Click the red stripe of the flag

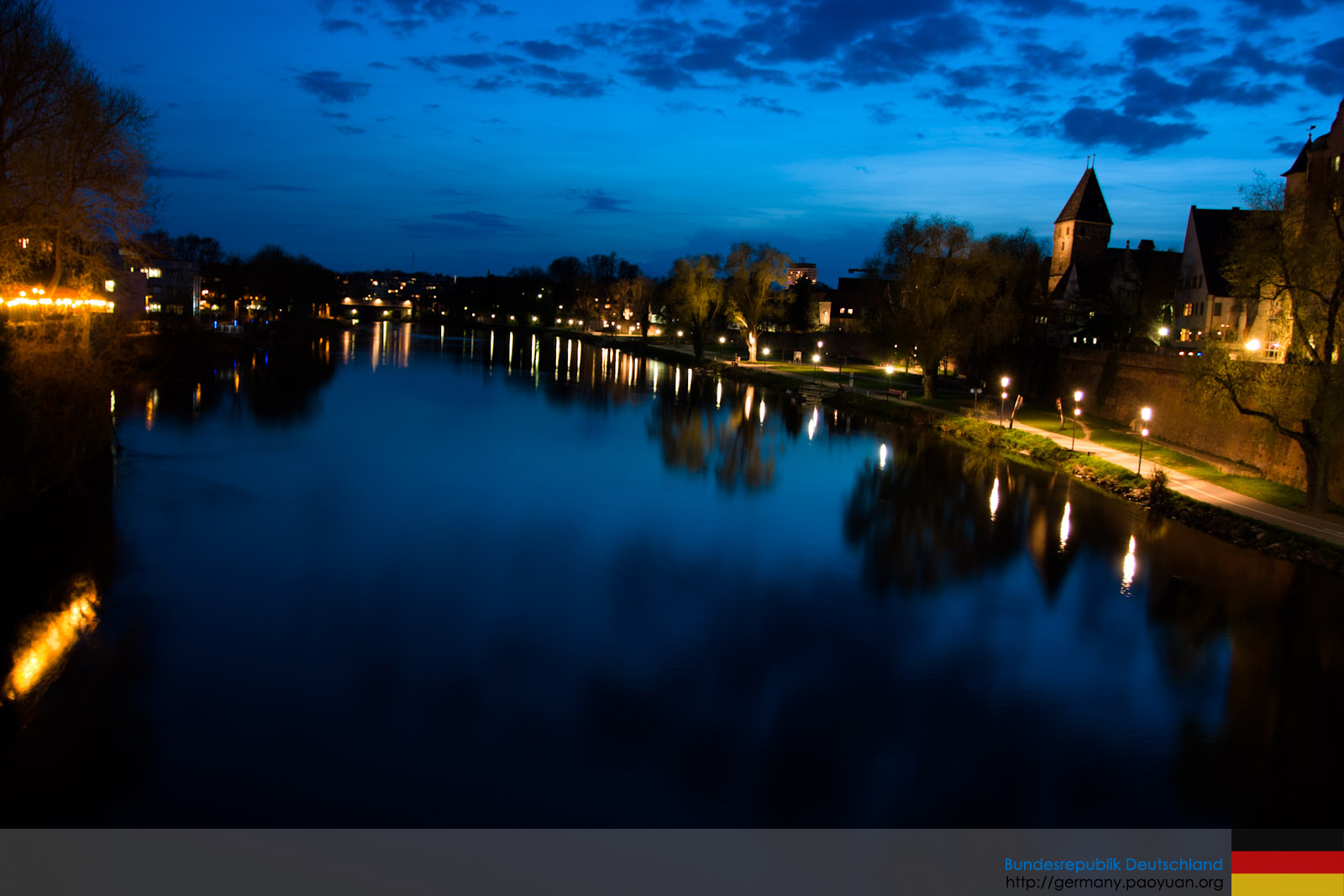pyautogui.click(x=1287, y=862)
